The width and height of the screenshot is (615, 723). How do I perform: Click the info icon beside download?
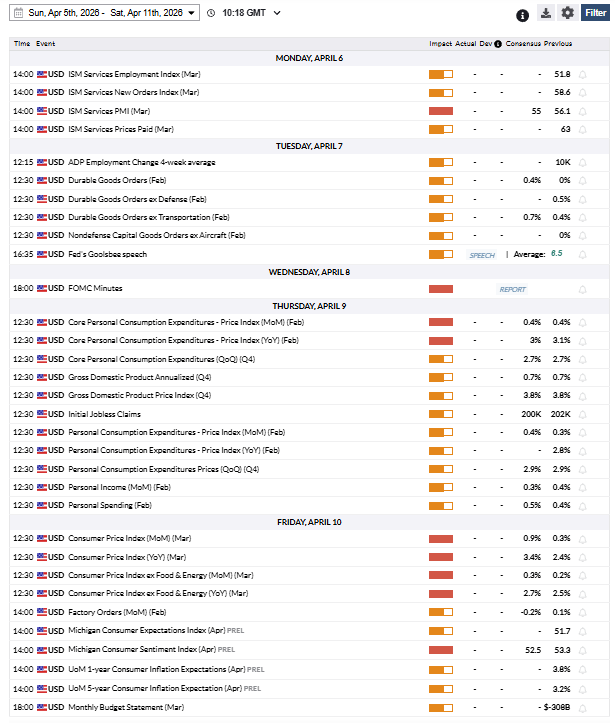[522, 15]
